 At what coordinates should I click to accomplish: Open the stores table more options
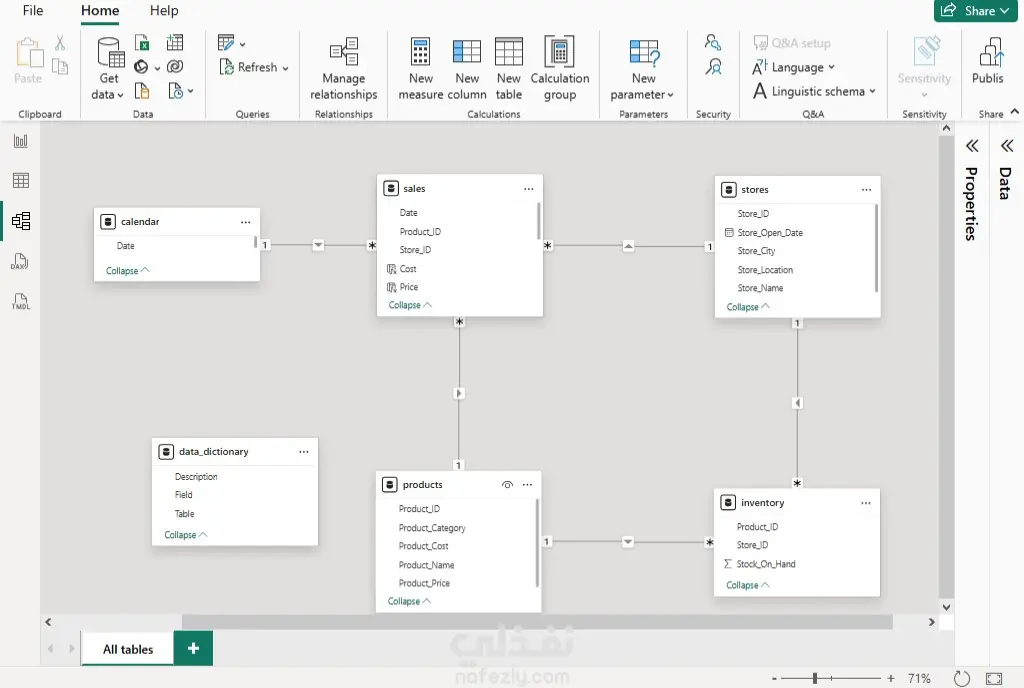tap(866, 190)
